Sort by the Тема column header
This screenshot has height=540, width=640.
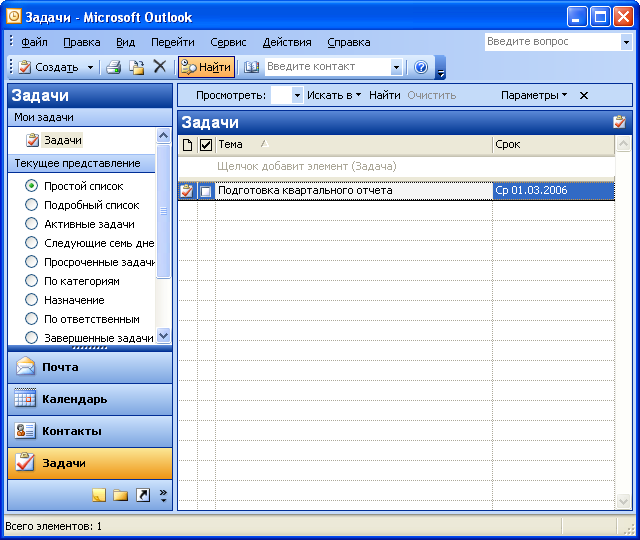tap(353, 144)
